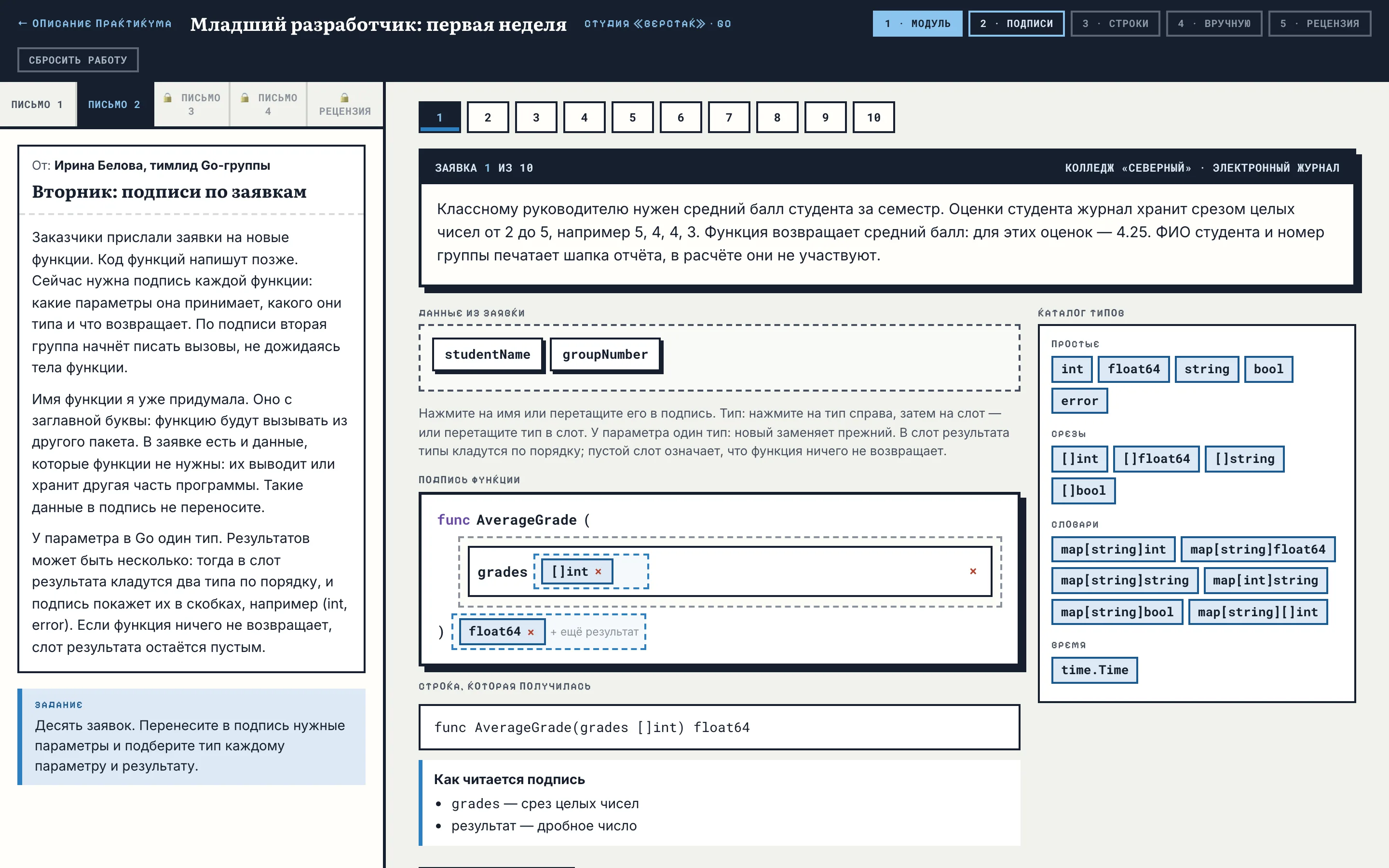Select the int type in catalog
This screenshot has width=1389, height=868.
1072,369
